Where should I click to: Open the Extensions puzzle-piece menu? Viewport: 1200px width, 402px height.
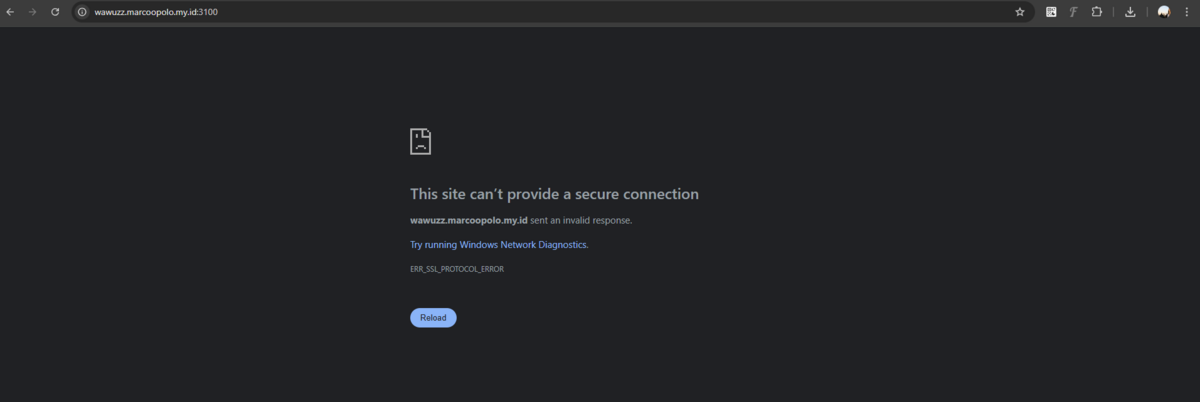1096,12
